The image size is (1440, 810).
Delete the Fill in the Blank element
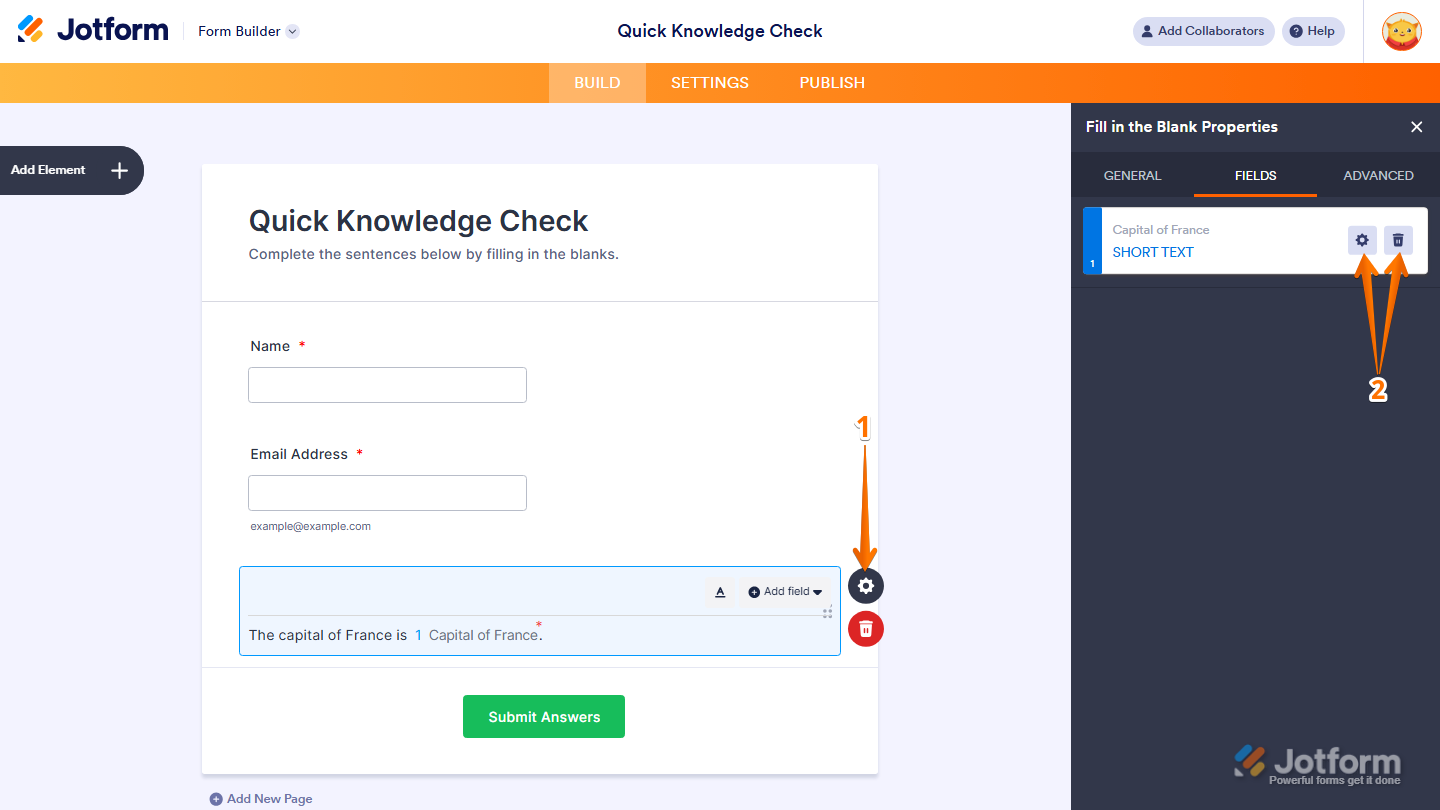[866, 629]
